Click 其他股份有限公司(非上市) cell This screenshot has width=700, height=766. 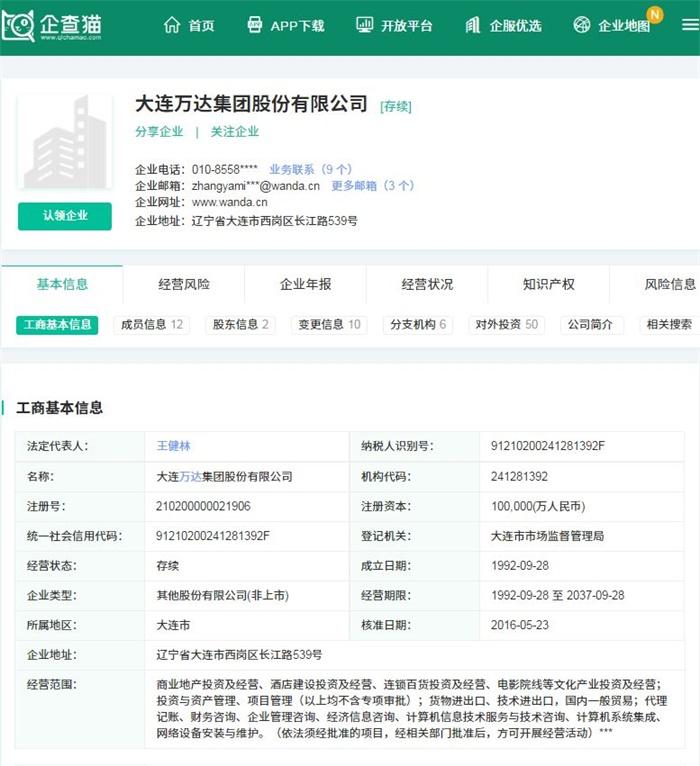pos(222,596)
